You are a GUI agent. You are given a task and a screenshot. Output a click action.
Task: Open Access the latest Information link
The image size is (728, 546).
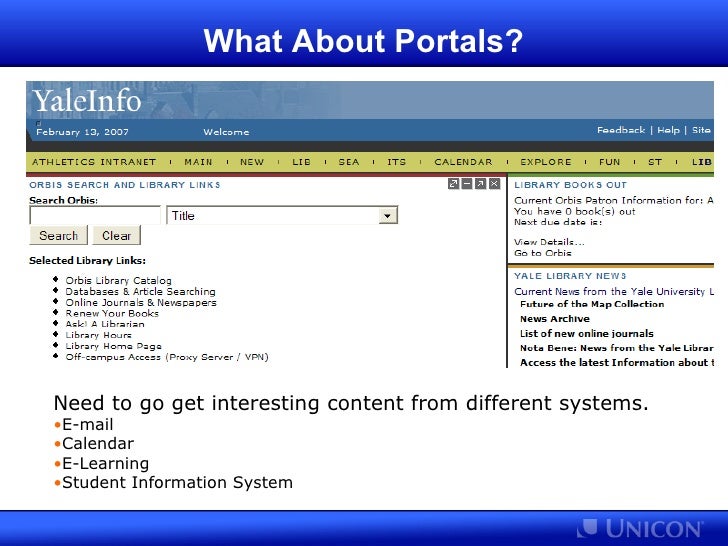coord(617,363)
